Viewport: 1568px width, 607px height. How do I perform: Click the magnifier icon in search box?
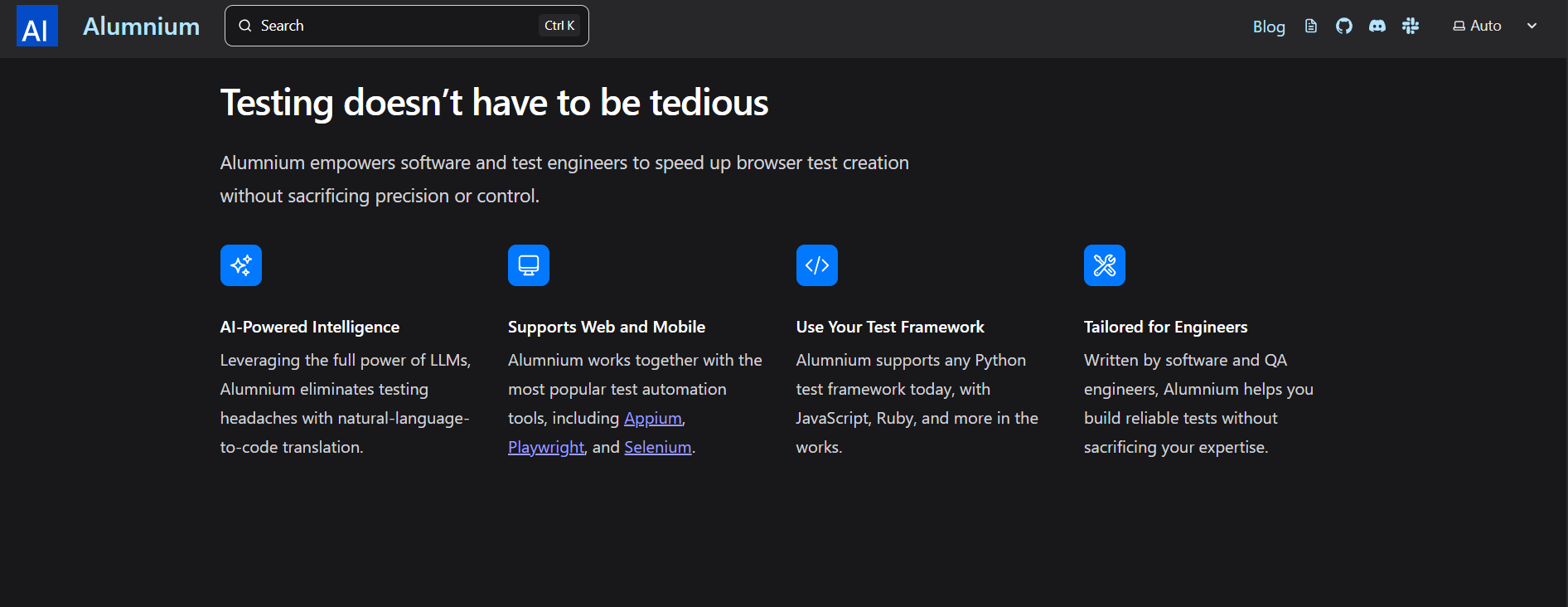pos(245,26)
